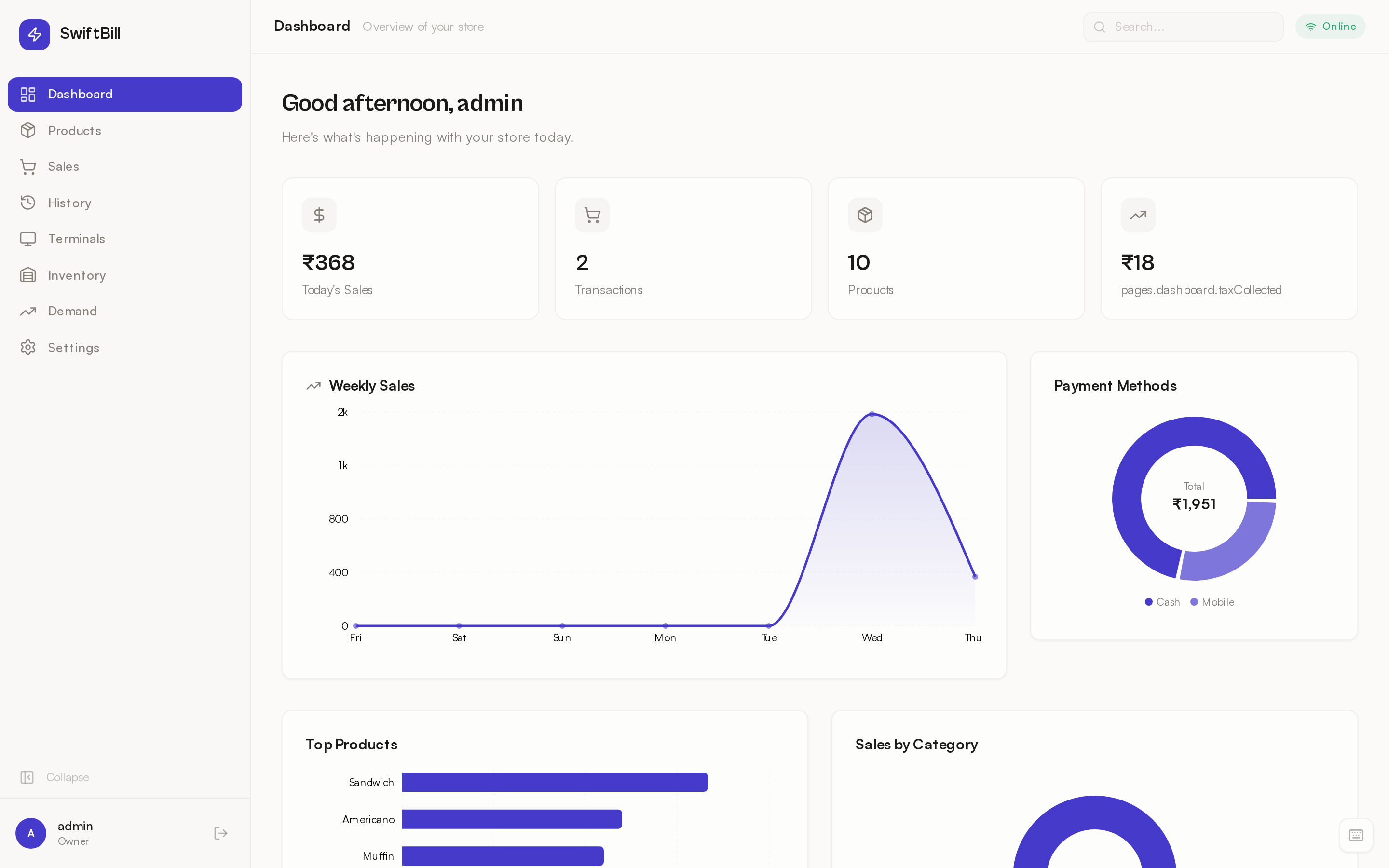1389x868 pixels.
Task: Click the box icon on Products card
Action: tap(865, 215)
